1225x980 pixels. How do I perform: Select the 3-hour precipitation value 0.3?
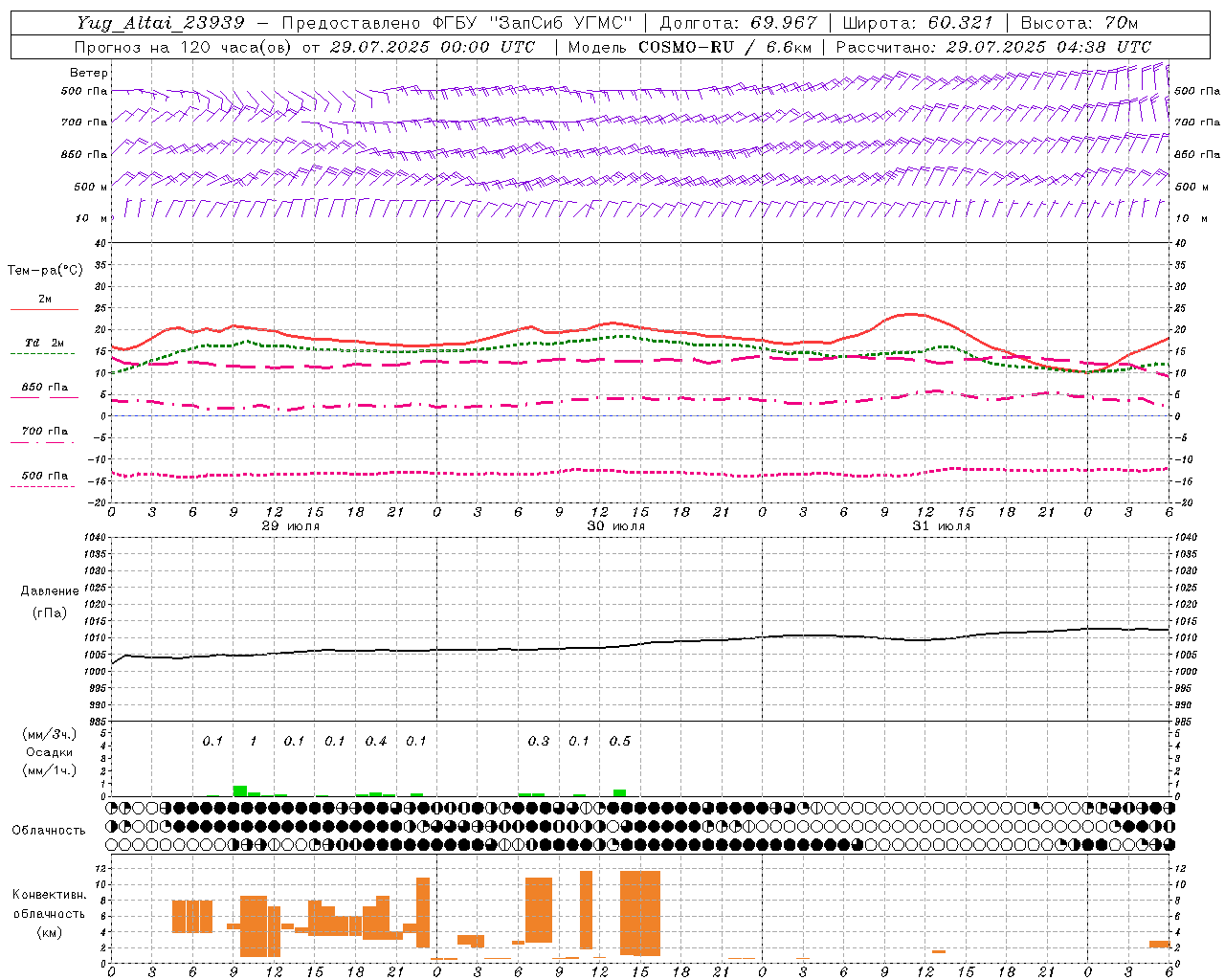coord(539,741)
